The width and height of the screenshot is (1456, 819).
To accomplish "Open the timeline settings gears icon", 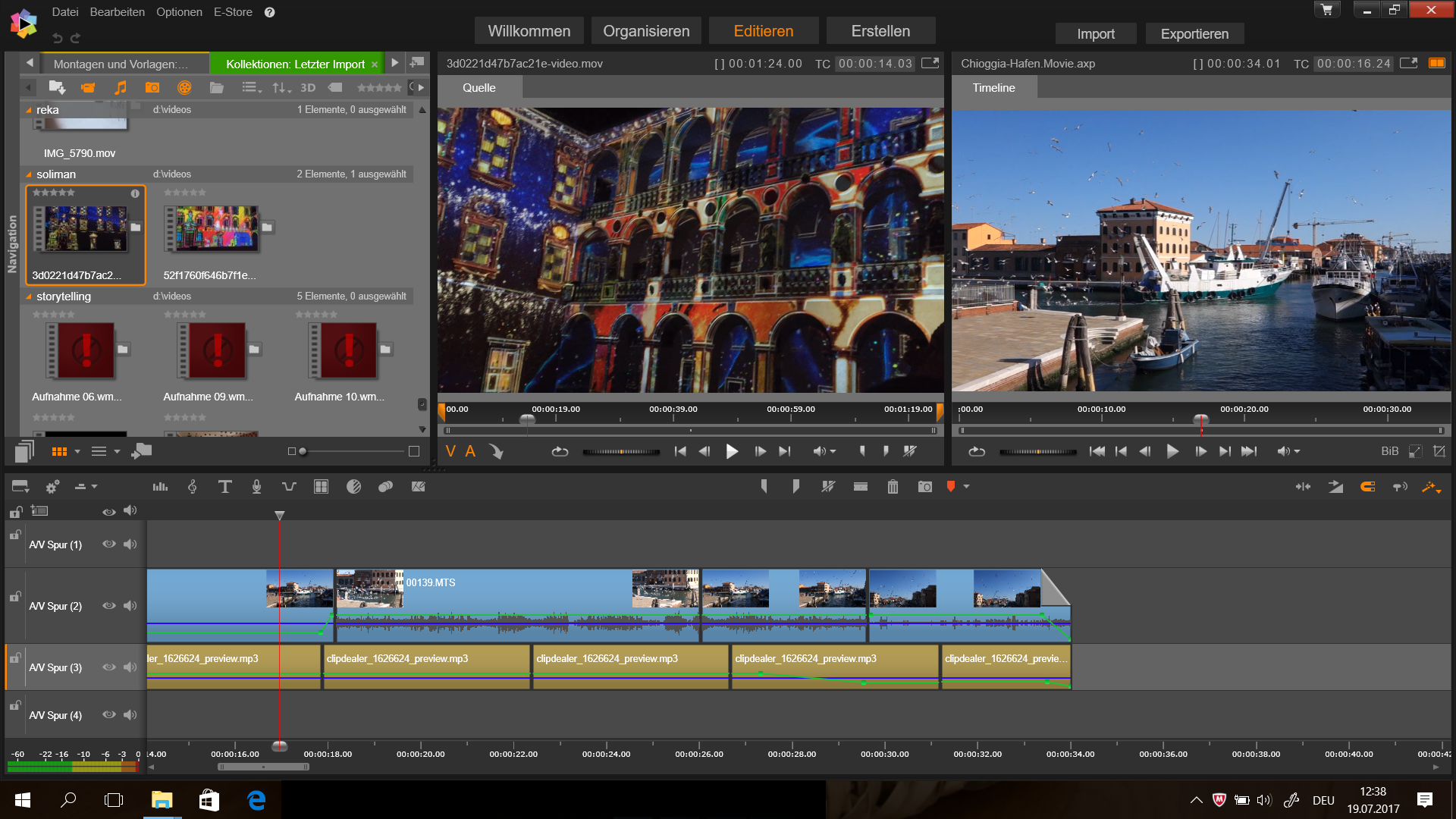I will tap(52, 487).
